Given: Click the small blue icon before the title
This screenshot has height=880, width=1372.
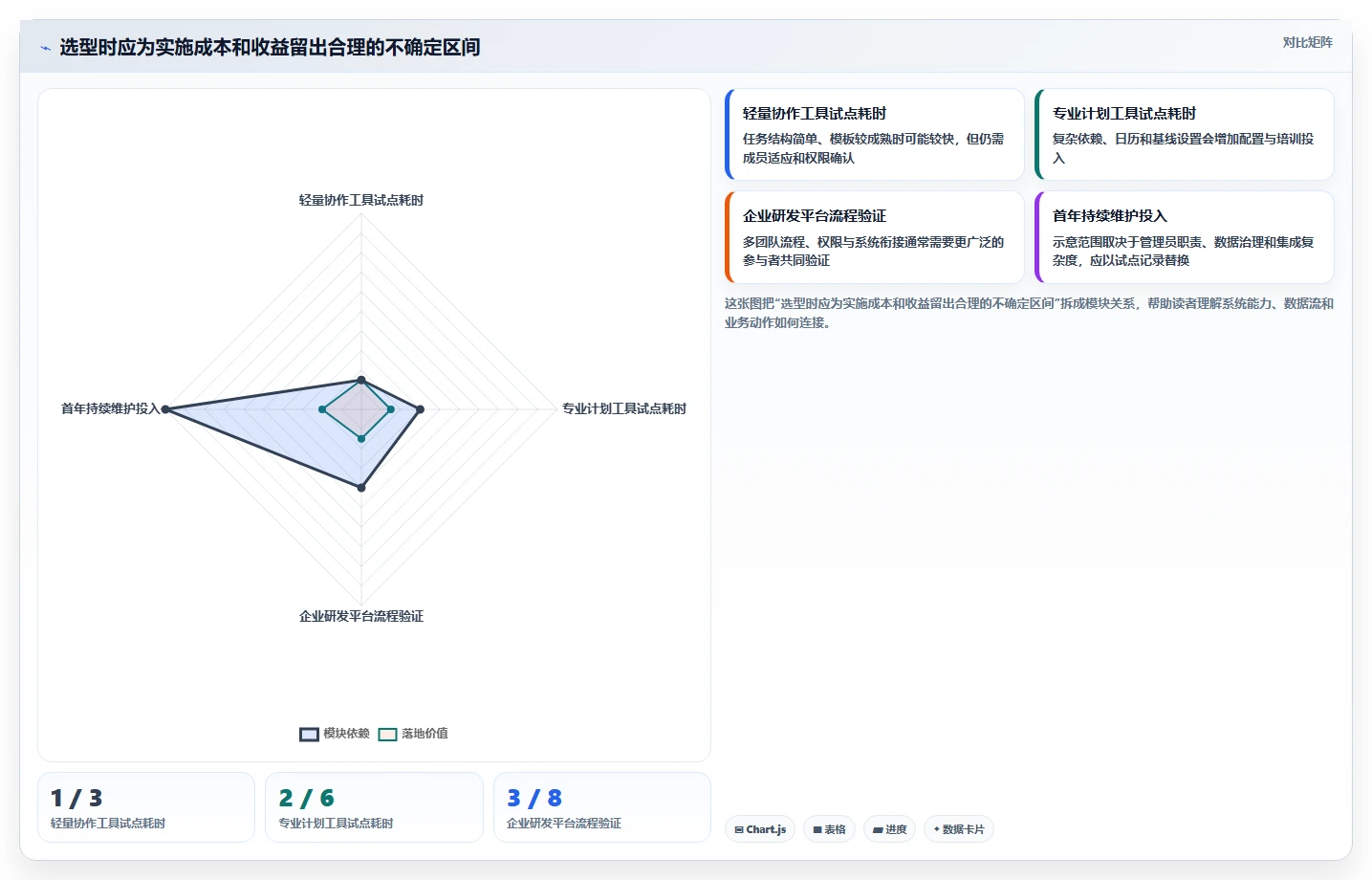Looking at the screenshot, I should (x=45, y=48).
